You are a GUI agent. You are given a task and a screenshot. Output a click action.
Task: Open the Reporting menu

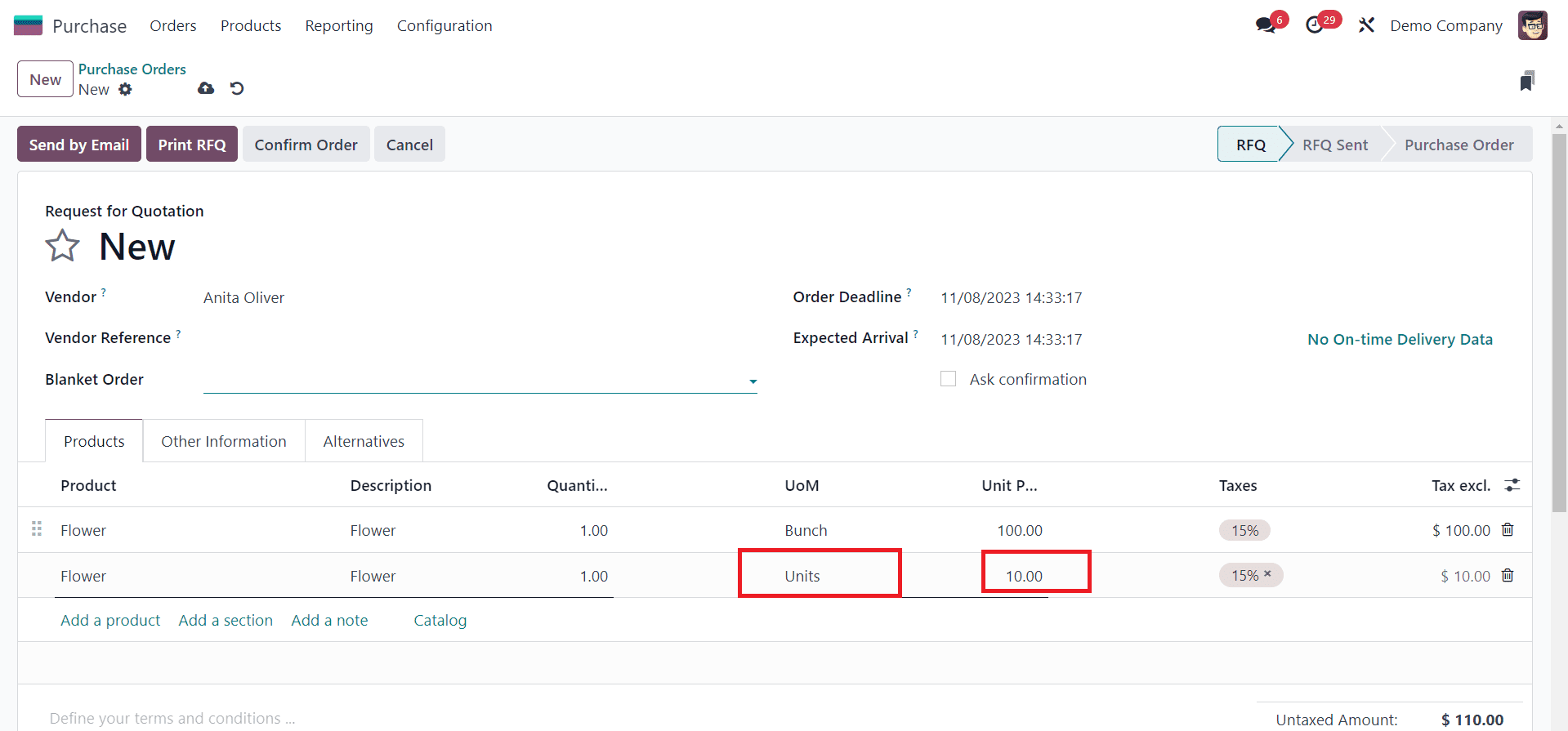[339, 25]
